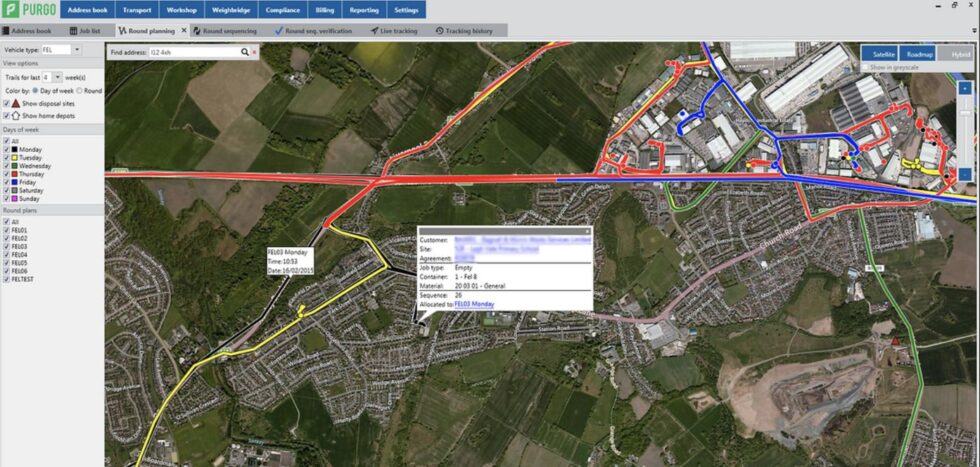
Task: Select Round color option
Action: tap(79, 91)
